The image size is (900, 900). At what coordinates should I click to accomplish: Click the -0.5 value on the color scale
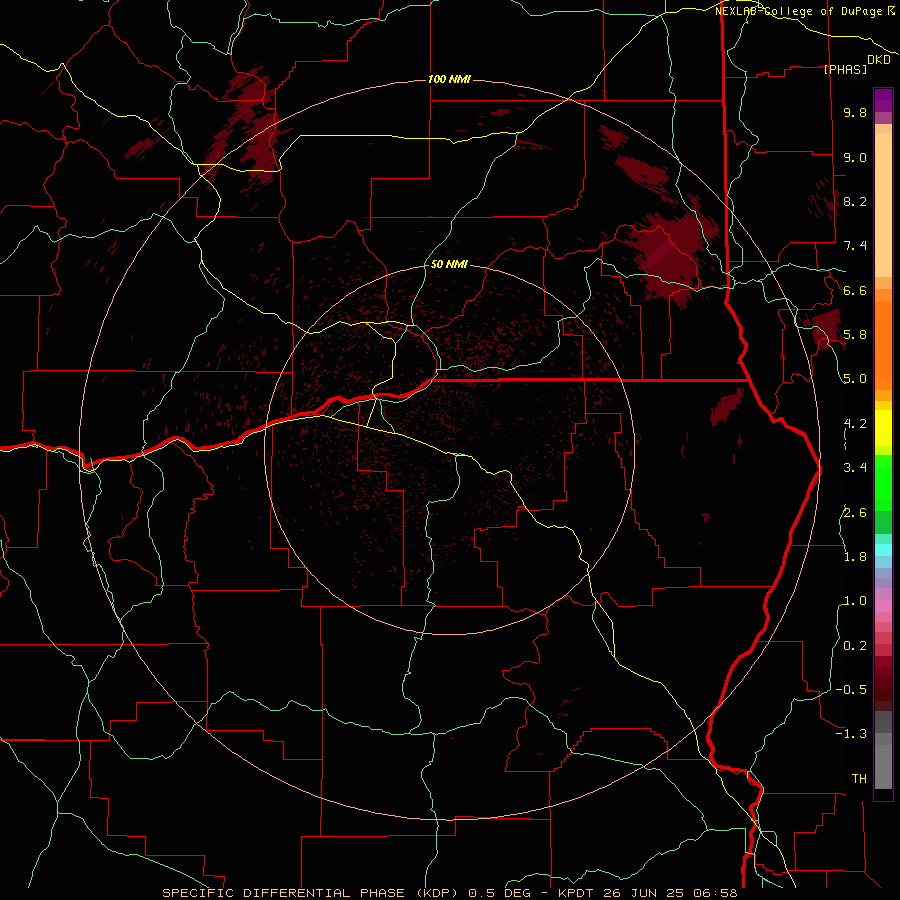[851, 690]
